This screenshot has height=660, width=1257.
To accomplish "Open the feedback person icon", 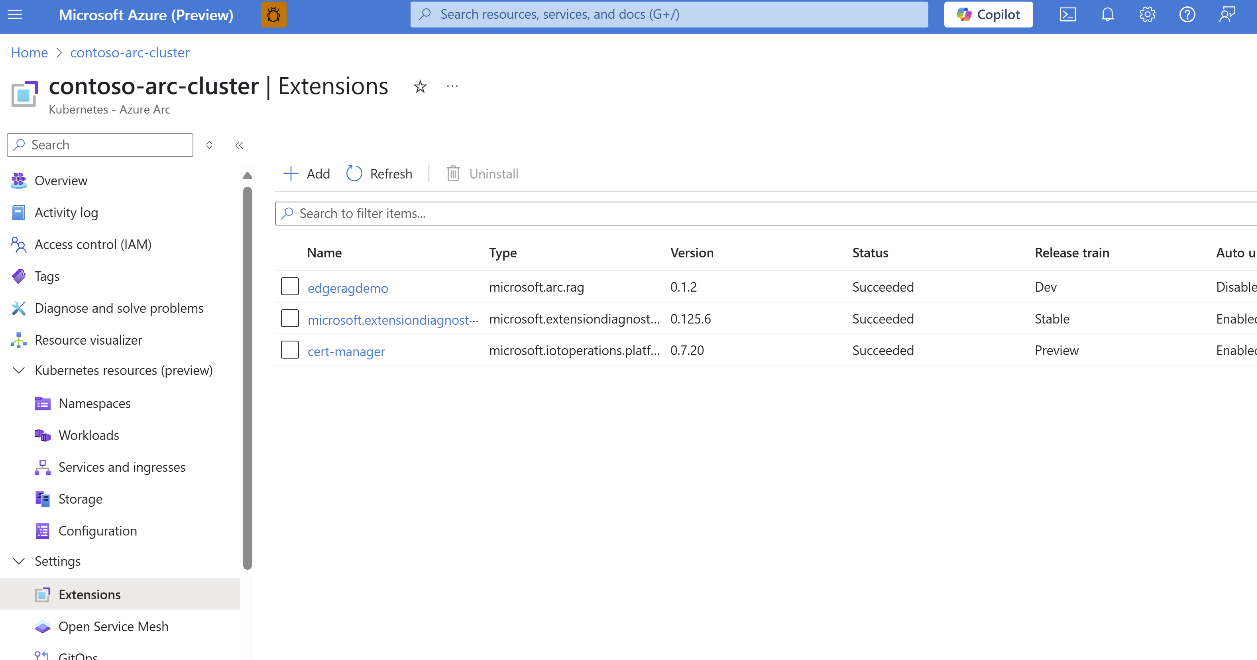I will pyautogui.click(x=1227, y=15).
